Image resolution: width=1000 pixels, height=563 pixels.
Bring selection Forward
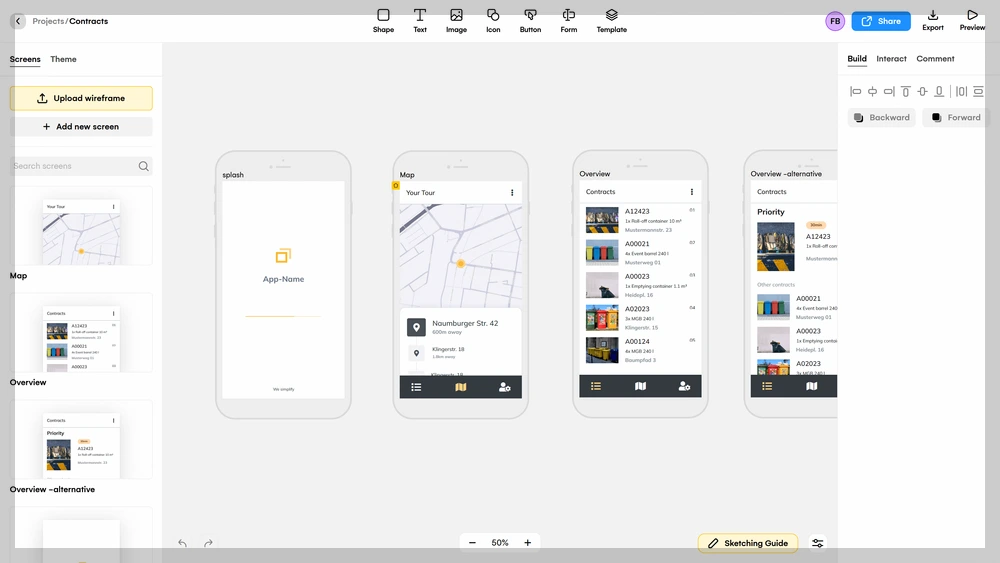955,117
